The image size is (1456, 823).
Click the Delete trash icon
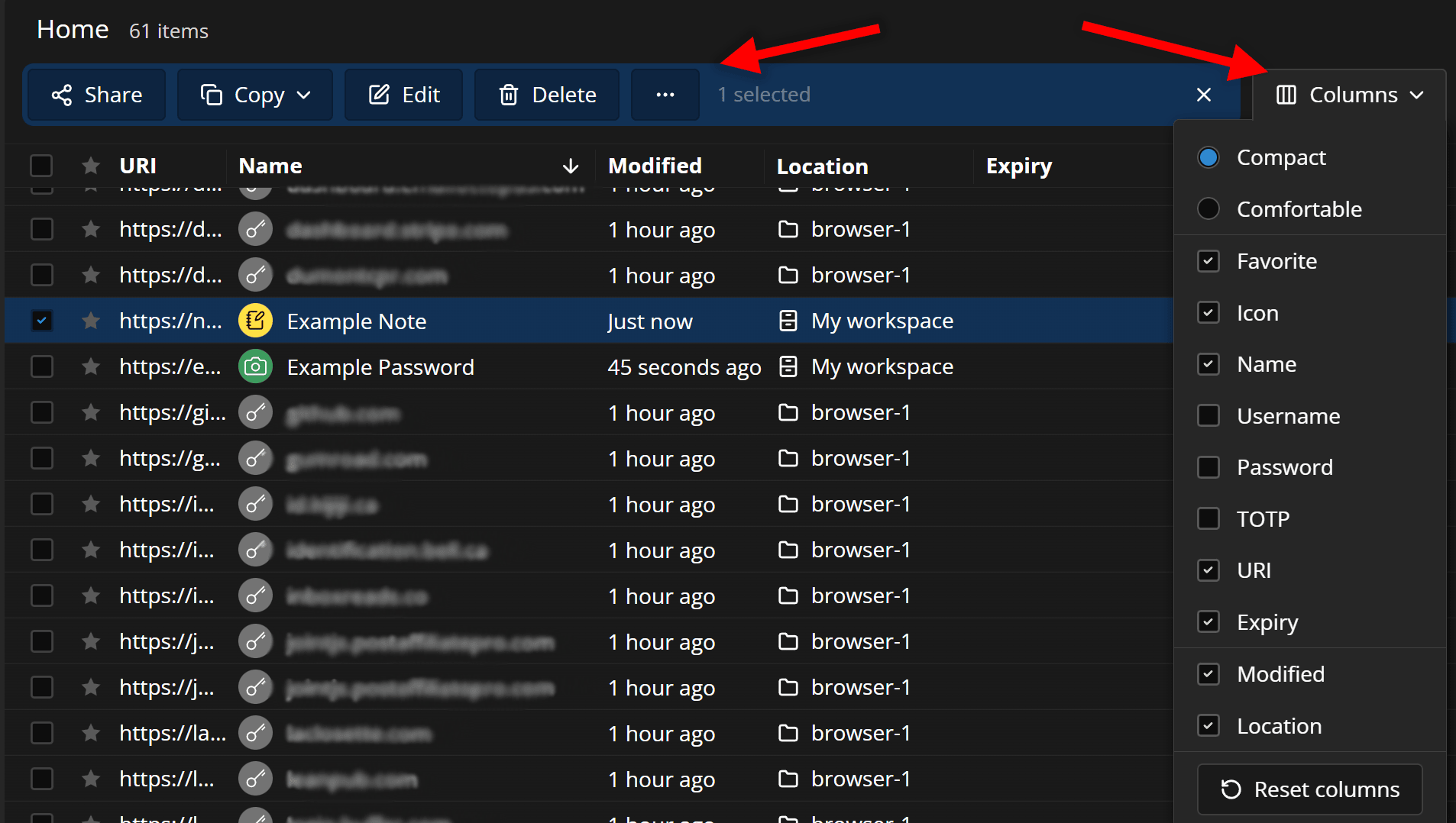click(508, 95)
